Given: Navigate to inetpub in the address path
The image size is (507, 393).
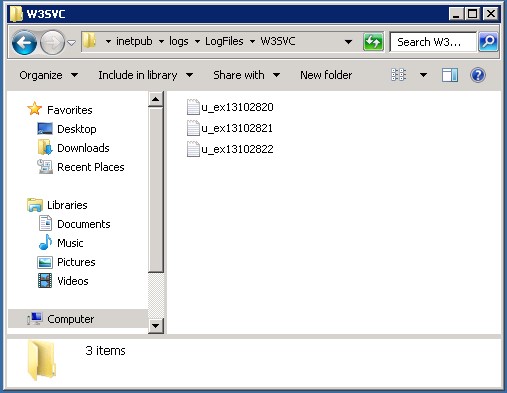Looking at the screenshot, I should click(x=134, y=41).
